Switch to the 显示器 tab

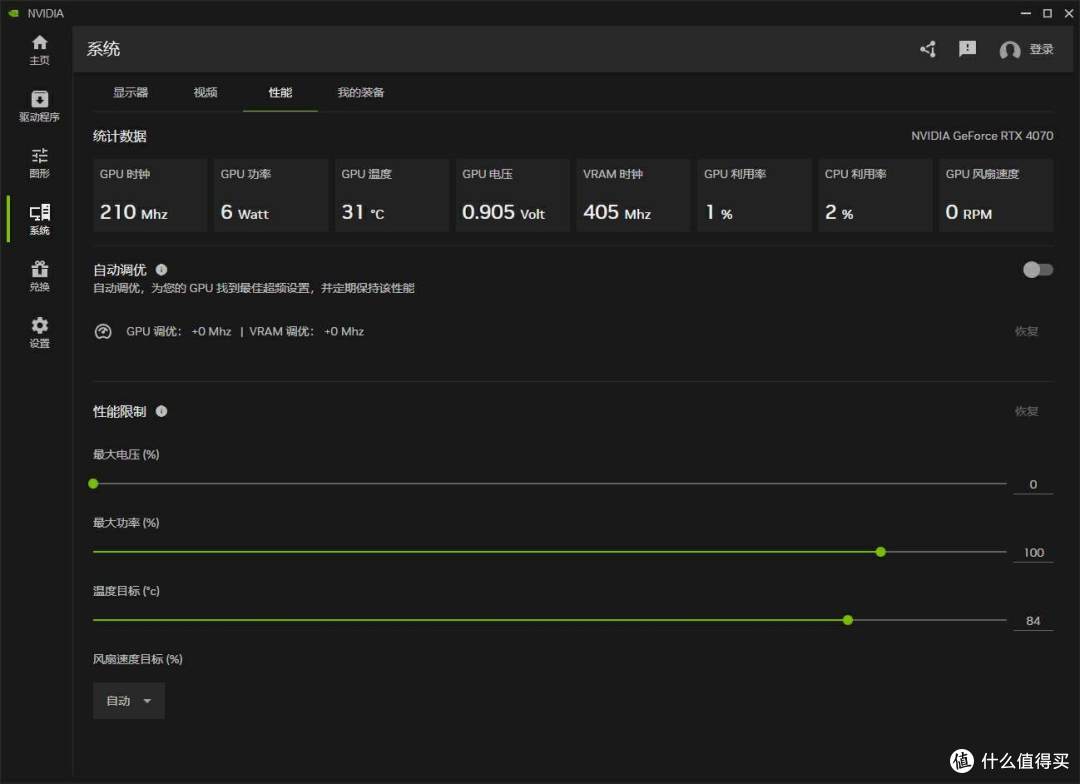(x=130, y=92)
